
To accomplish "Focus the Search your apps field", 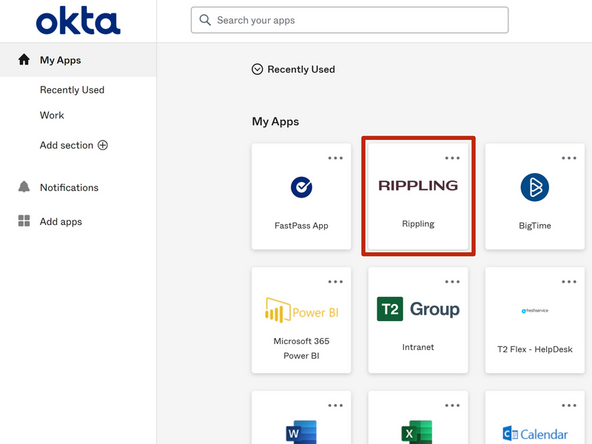I will pos(350,20).
